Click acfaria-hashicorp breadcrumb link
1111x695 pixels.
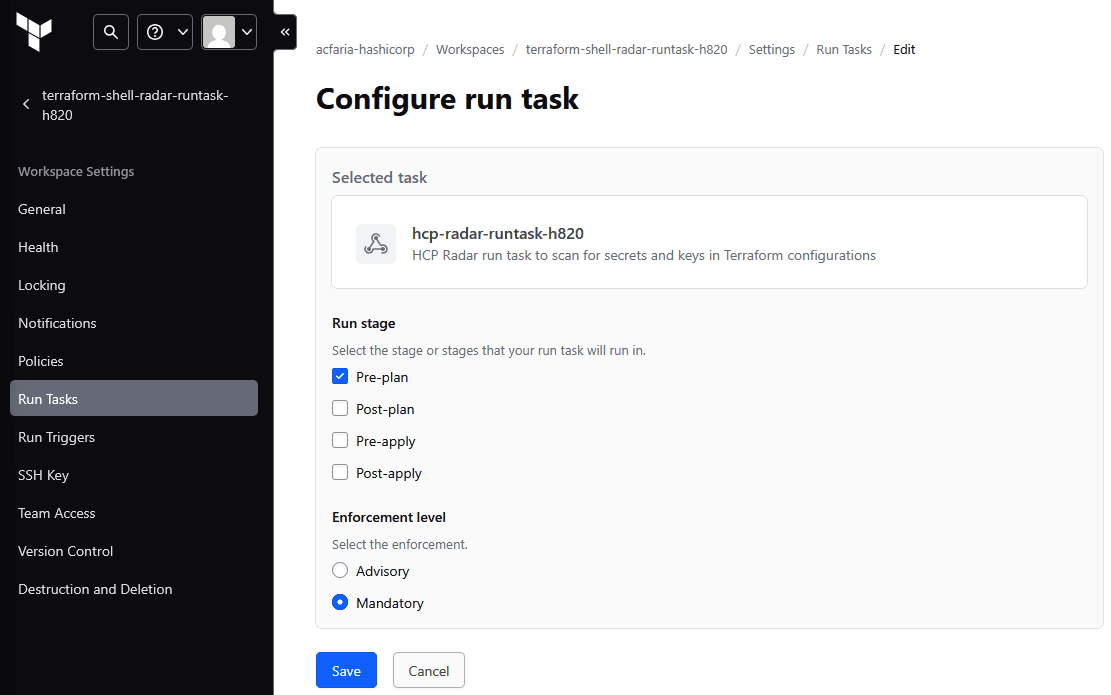pos(364,49)
